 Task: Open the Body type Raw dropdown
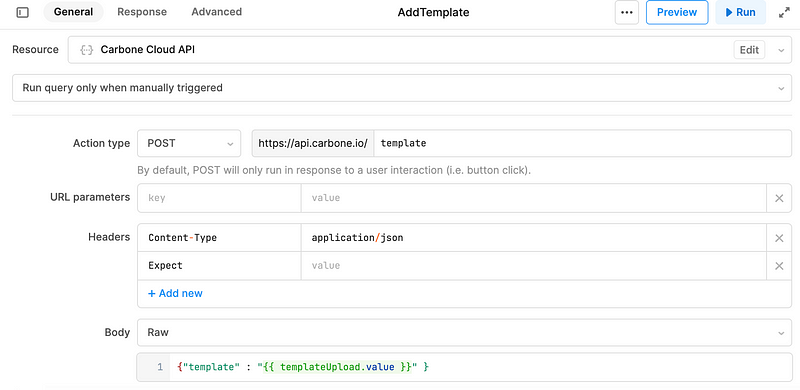point(464,332)
